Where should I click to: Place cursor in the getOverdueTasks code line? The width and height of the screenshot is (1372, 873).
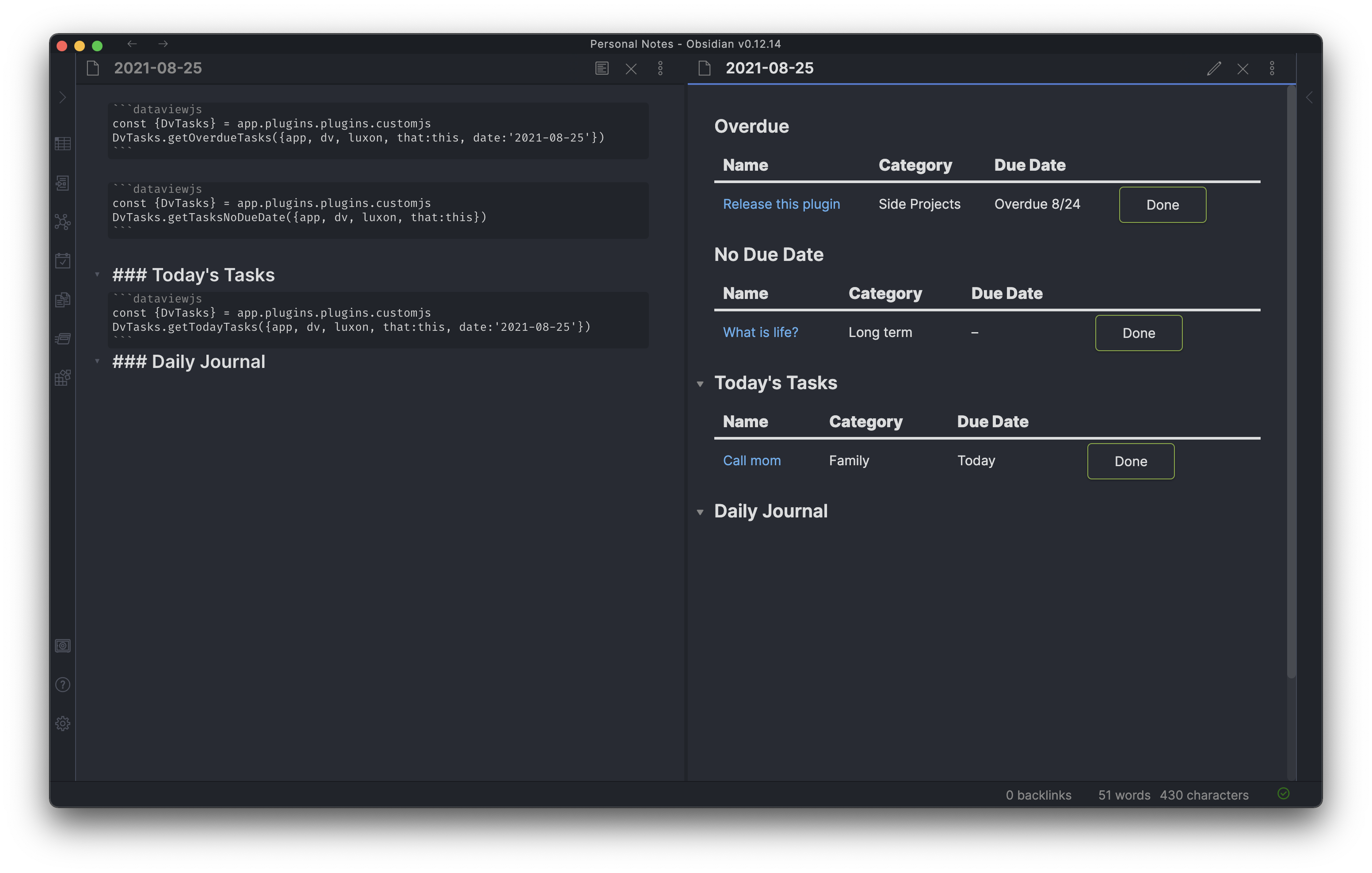358,138
